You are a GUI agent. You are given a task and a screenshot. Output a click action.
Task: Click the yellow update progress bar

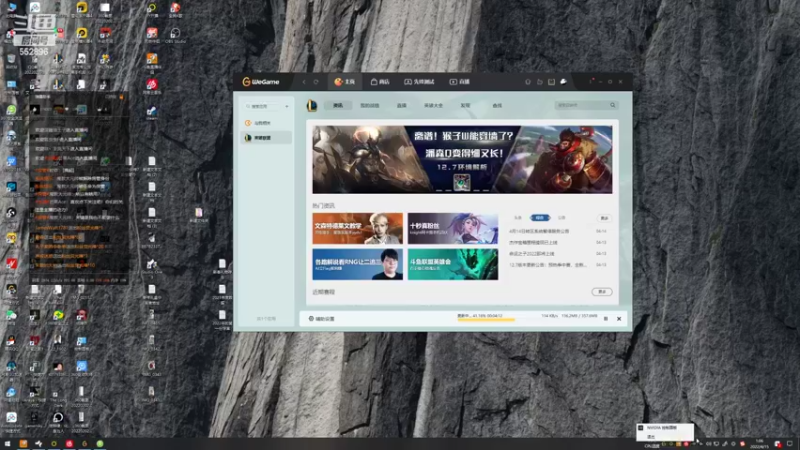pos(486,320)
